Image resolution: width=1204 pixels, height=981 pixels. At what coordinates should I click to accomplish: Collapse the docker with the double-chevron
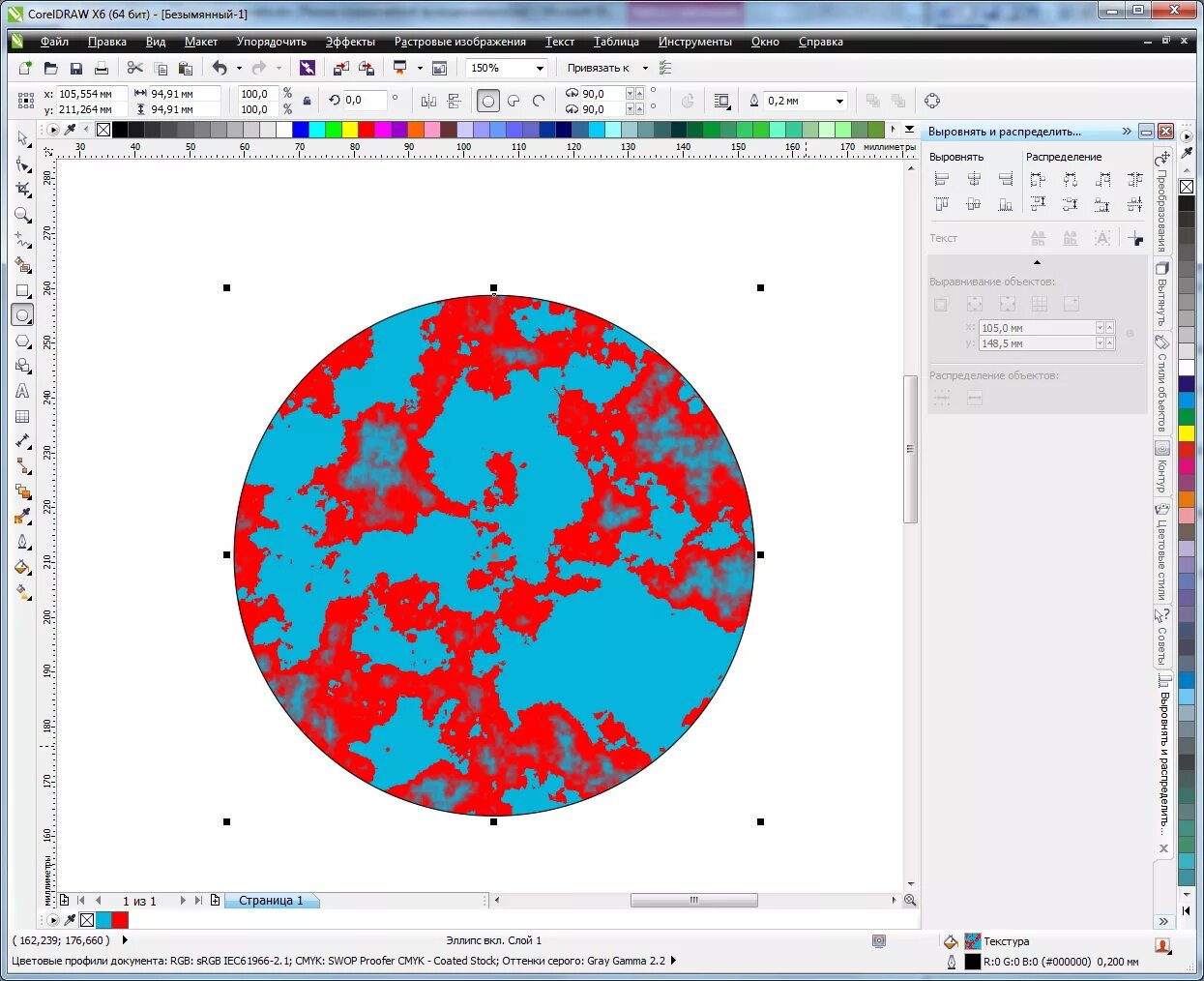coord(1127,131)
